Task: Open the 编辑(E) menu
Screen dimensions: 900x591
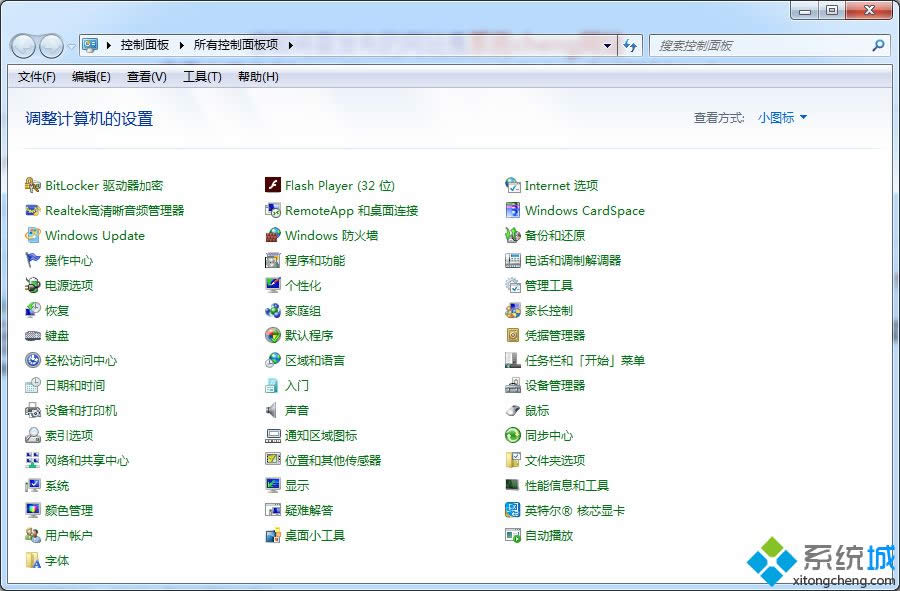Action: (x=91, y=77)
